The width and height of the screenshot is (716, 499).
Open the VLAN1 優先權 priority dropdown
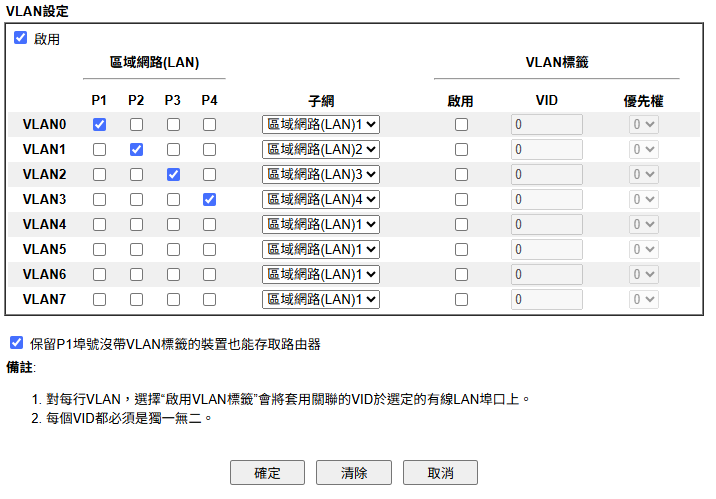click(643, 150)
